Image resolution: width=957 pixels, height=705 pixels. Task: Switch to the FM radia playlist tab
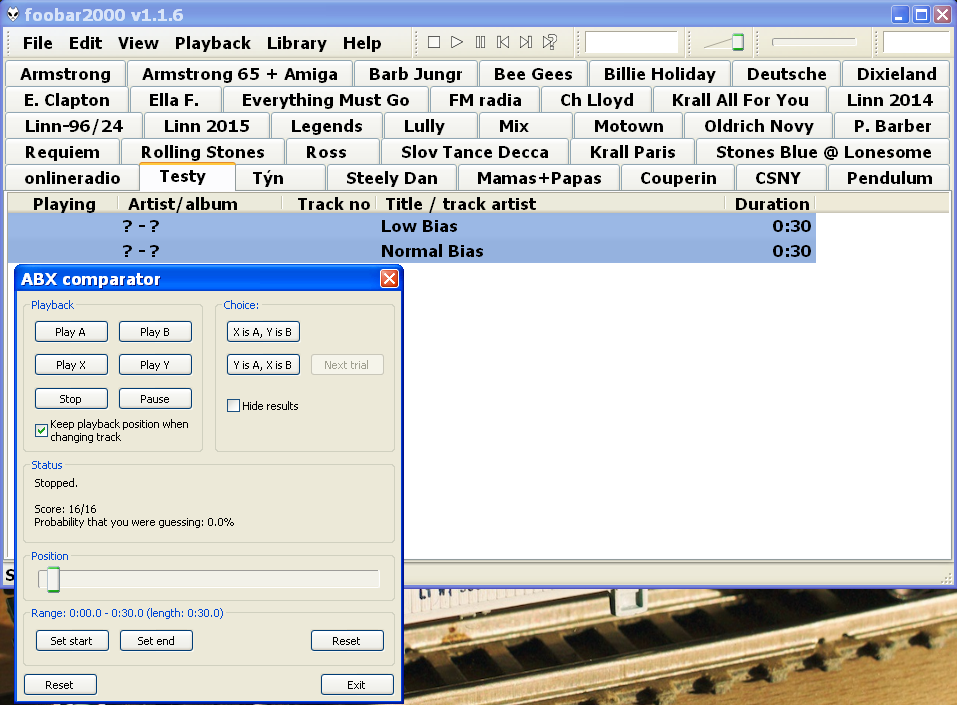(x=485, y=100)
